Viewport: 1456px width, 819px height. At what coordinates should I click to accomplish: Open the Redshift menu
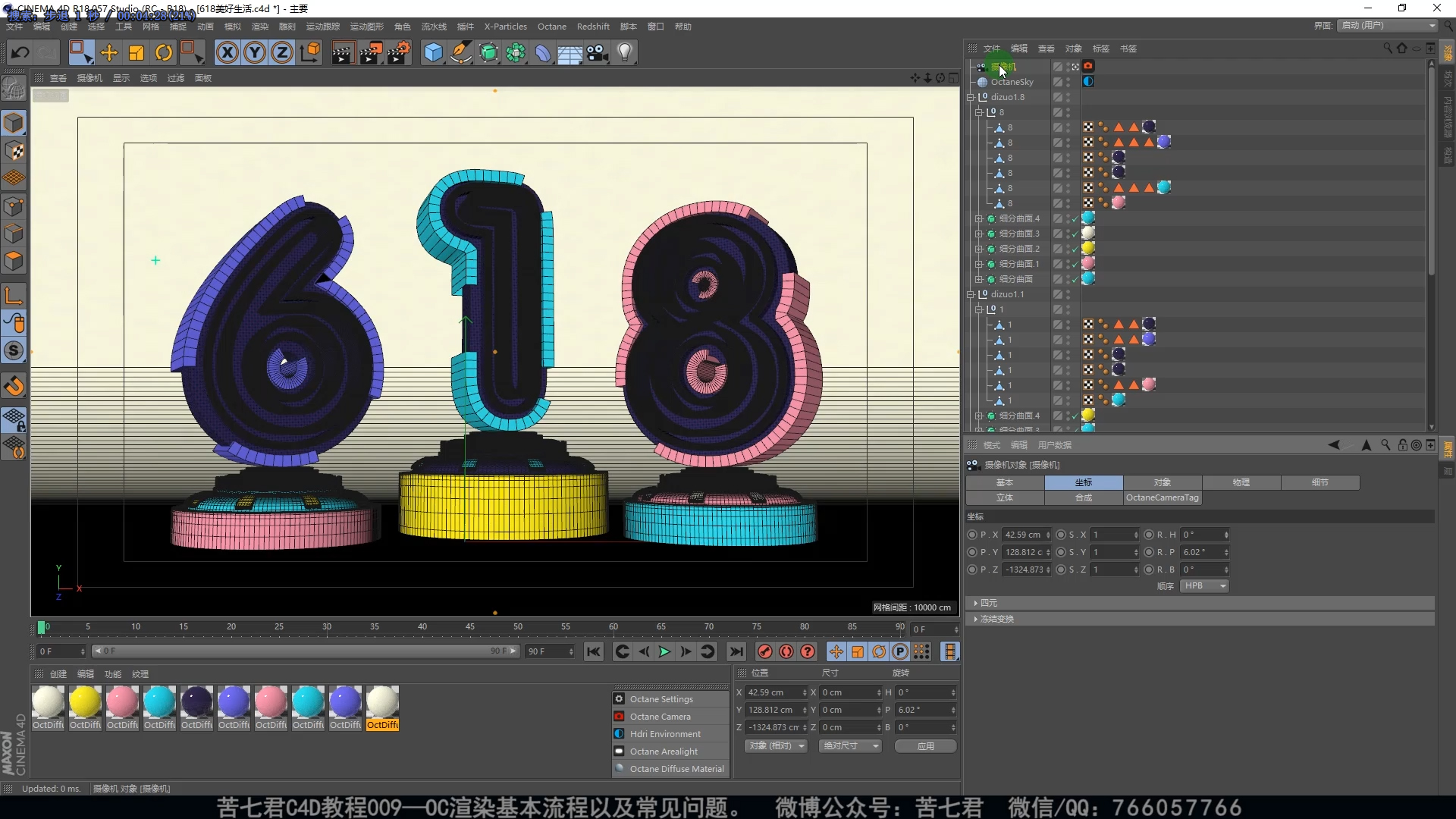tap(593, 27)
